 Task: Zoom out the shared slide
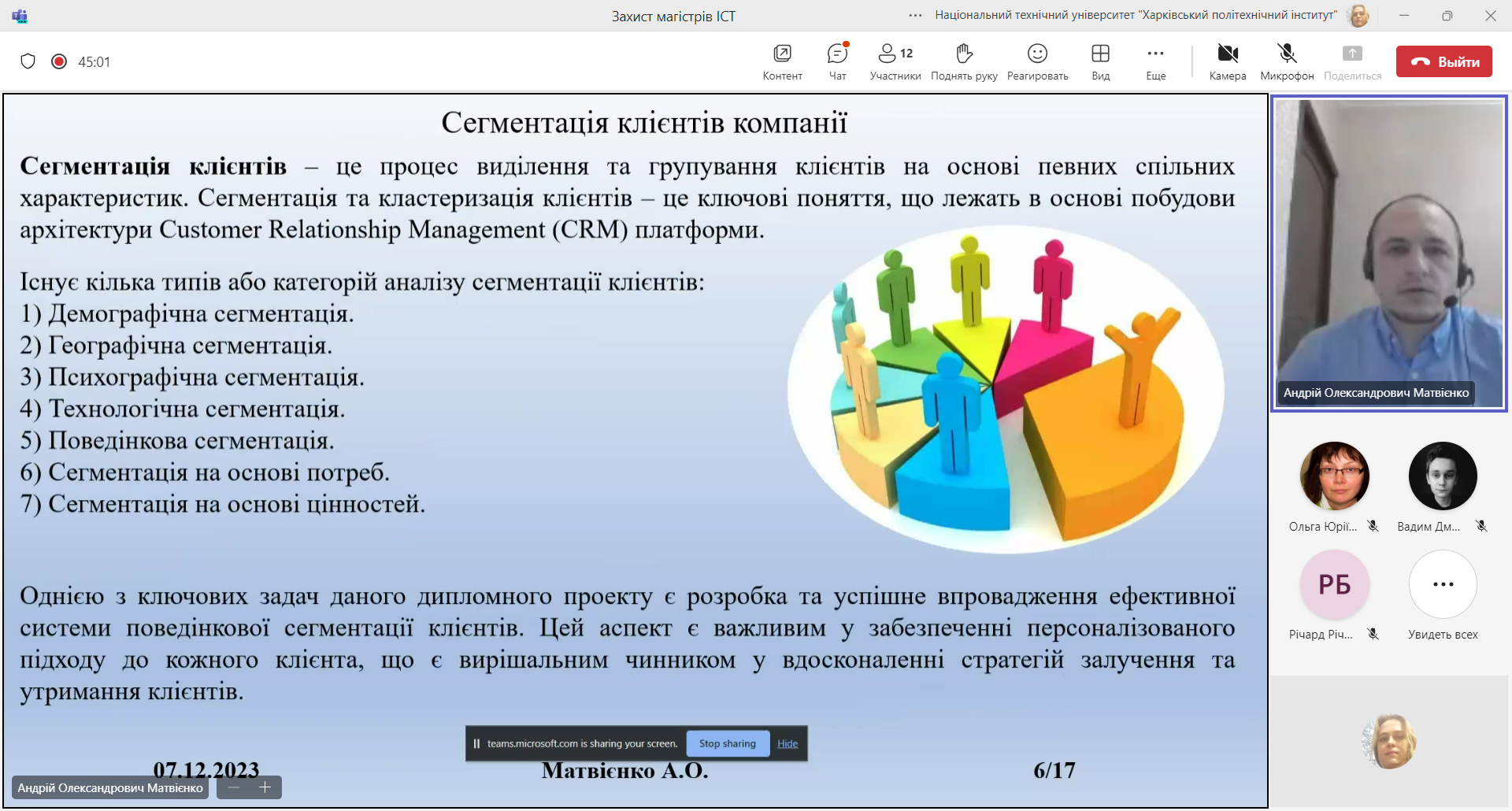[x=234, y=787]
